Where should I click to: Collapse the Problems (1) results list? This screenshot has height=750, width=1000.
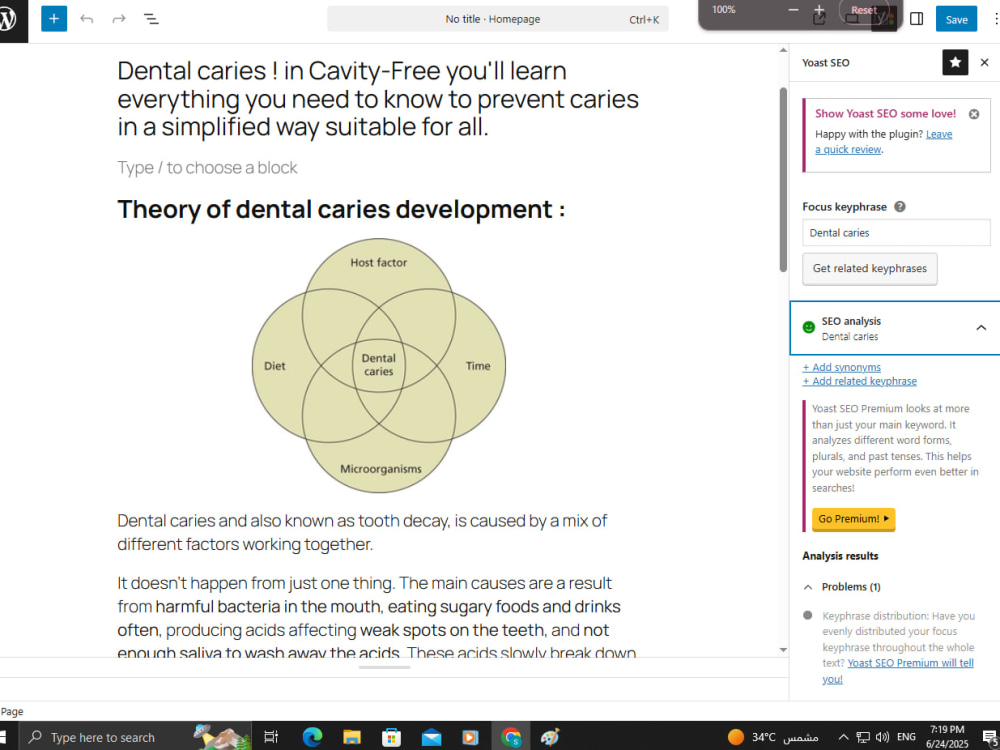point(809,587)
